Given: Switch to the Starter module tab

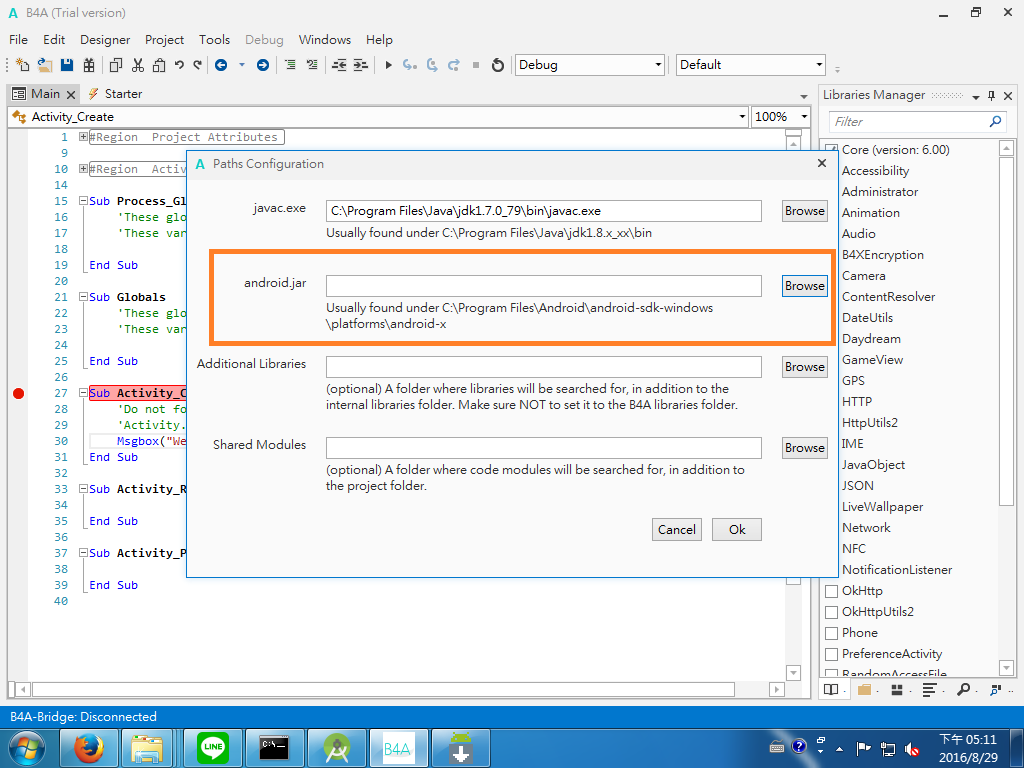Looking at the screenshot, I should (115, 94).
